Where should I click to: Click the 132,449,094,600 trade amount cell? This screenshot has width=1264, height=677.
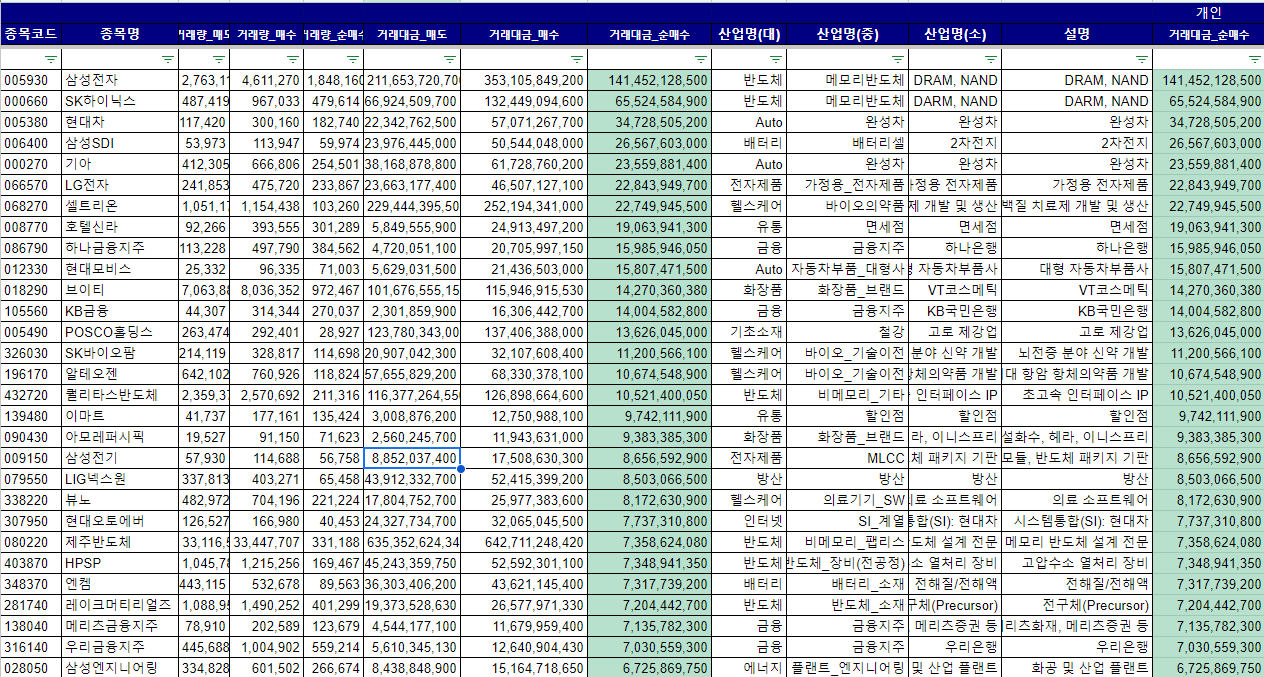(525, 101)
